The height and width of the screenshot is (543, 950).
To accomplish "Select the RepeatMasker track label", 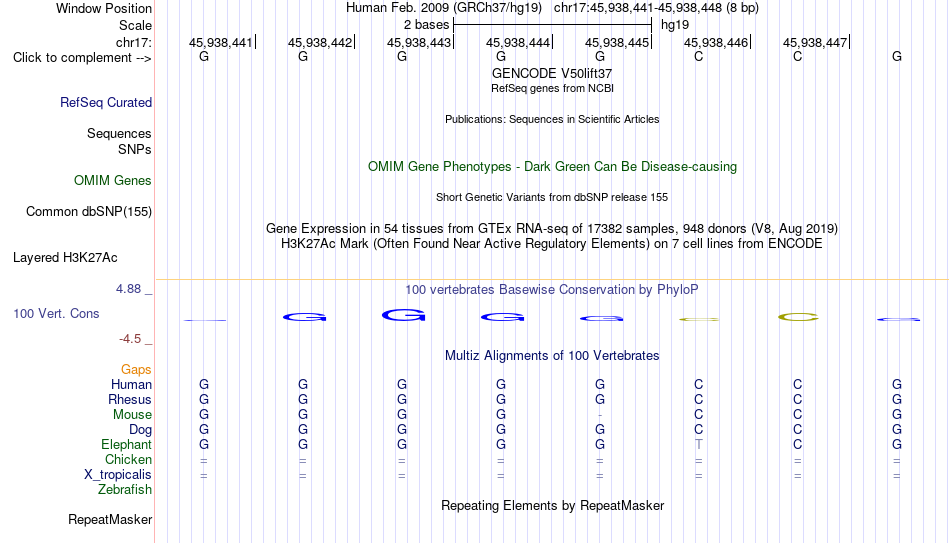I will coord(110,519).
